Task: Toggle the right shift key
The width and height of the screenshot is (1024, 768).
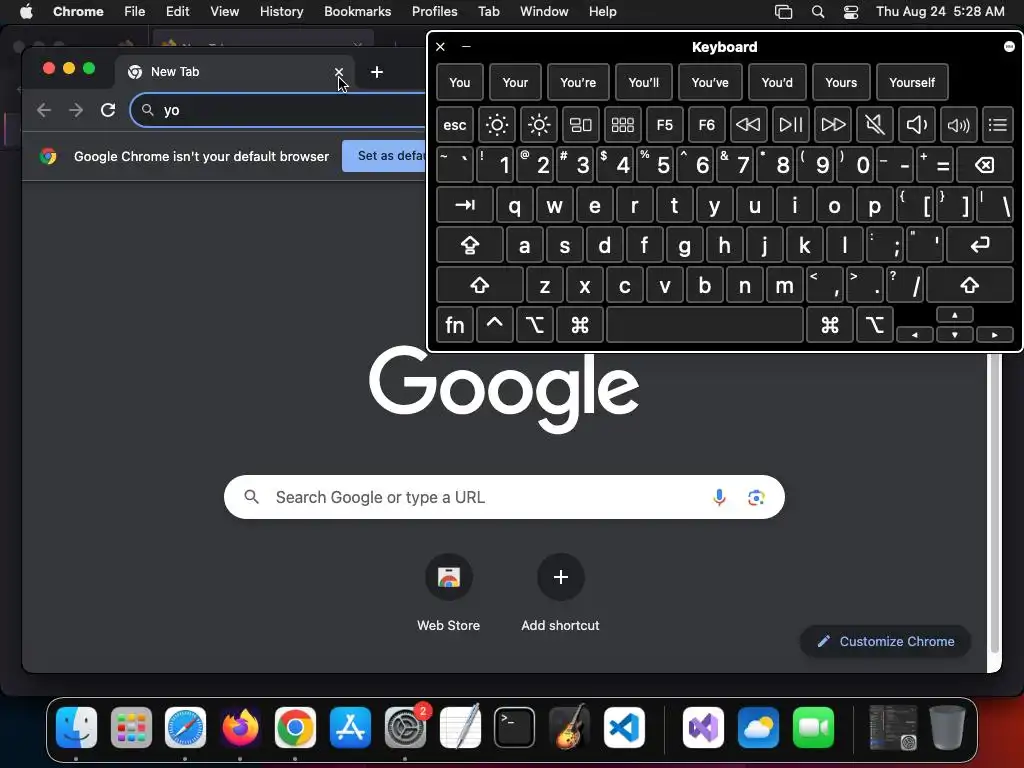Action: click(970, 285)
